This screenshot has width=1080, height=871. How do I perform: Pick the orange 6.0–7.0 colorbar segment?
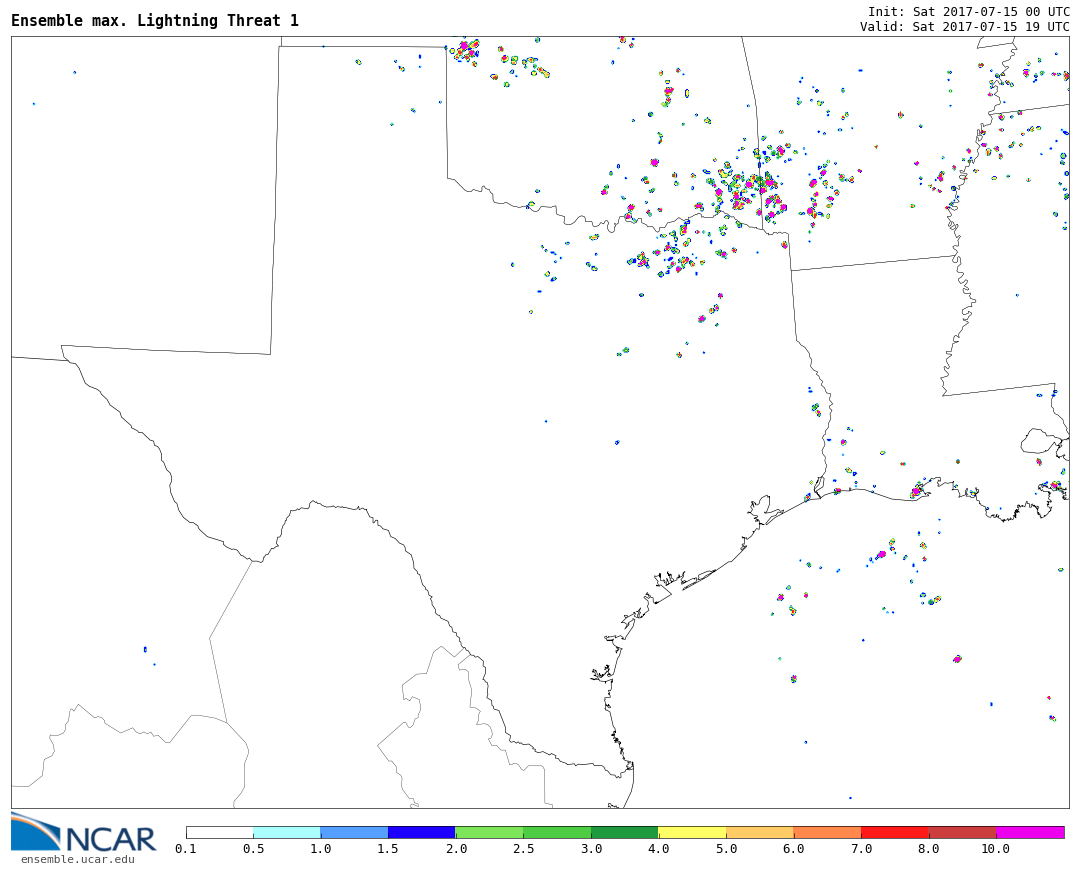point(827,832)
